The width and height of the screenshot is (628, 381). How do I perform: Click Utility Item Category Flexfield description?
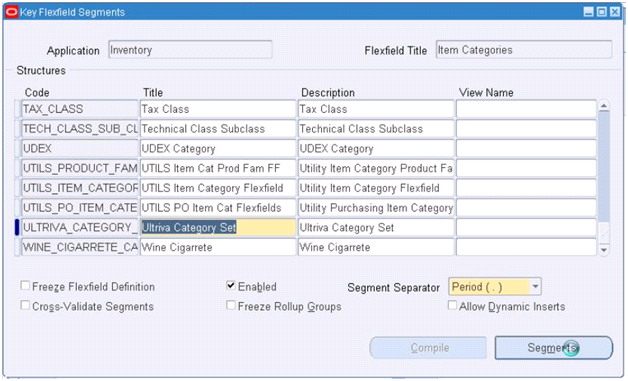point(376,188)
